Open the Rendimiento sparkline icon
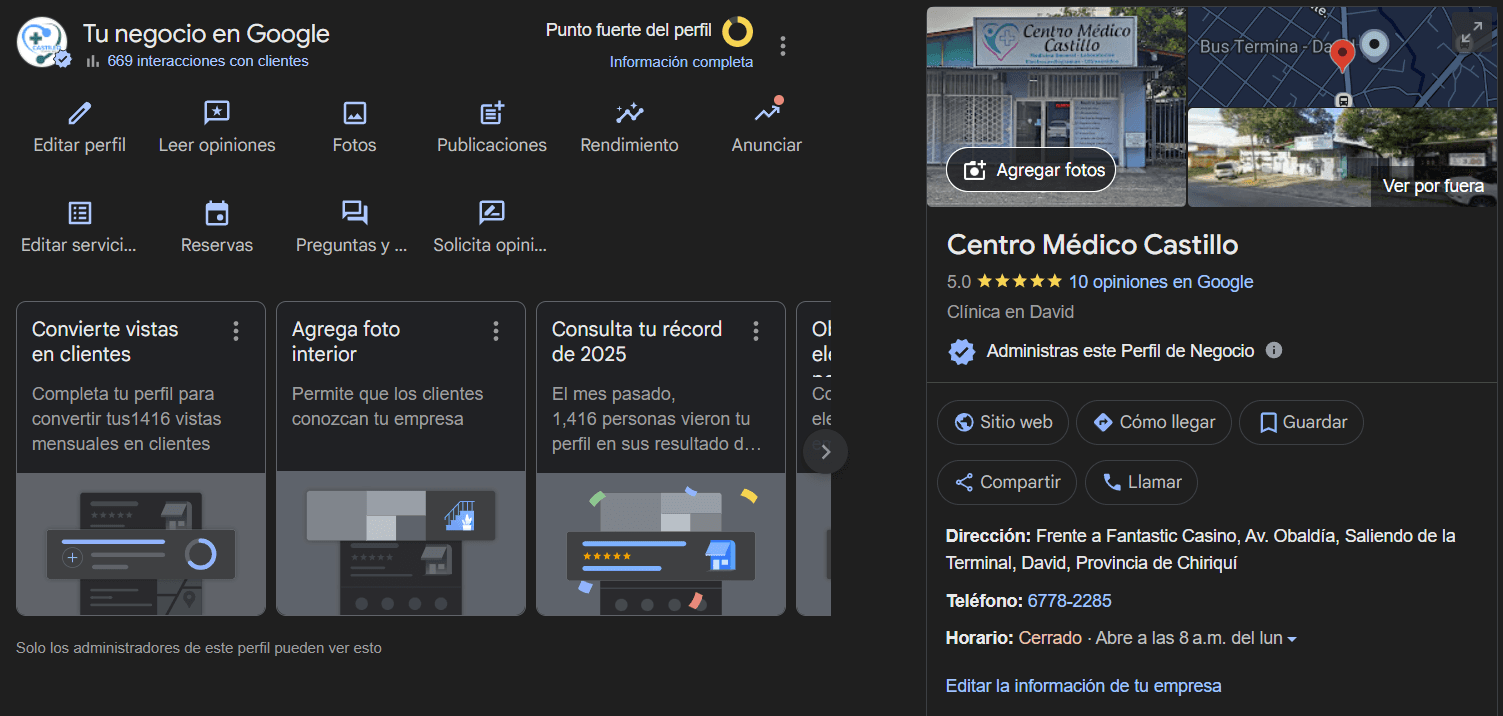The height and width of the screenshot is (716, 1503). [x=630, y=113]
